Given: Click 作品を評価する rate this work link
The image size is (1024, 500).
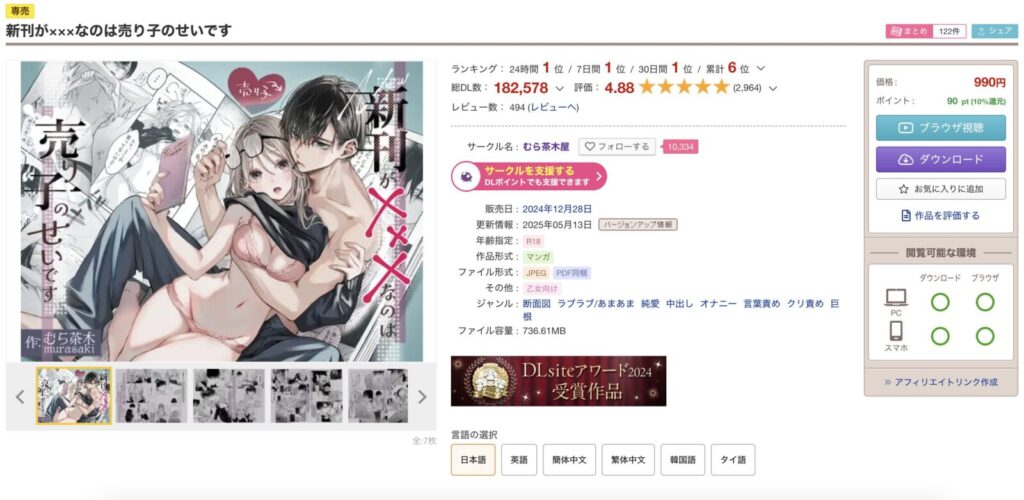Looking at the screenshot, I should coord(940,215).
